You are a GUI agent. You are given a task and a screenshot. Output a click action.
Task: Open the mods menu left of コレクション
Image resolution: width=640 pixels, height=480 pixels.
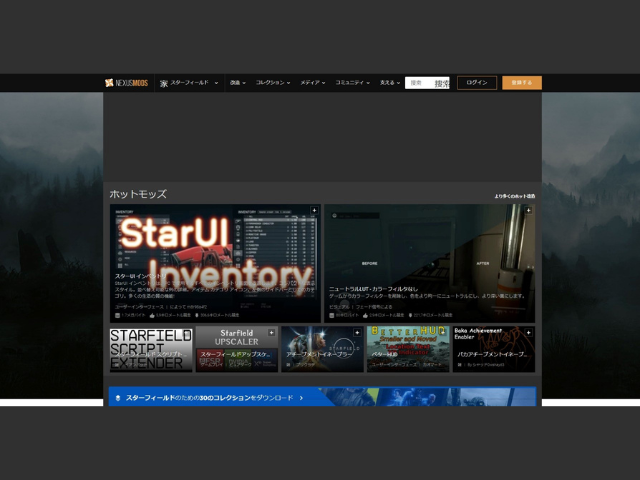pos(238,83)
